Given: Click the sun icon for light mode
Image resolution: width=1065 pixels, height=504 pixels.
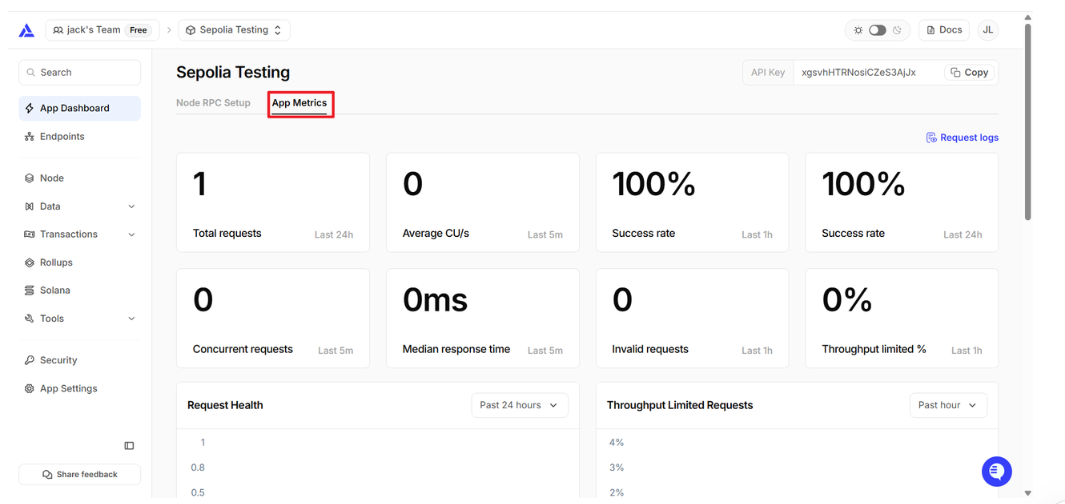Looking at the screenshot, I should tap(859, 31).
